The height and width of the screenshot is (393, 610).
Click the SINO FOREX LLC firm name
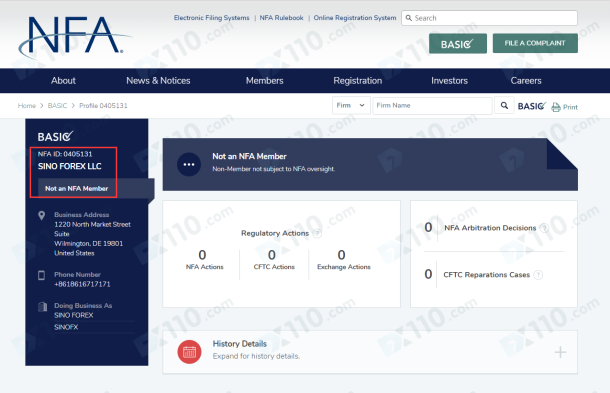pyautogui.click(x=70, y=166)
